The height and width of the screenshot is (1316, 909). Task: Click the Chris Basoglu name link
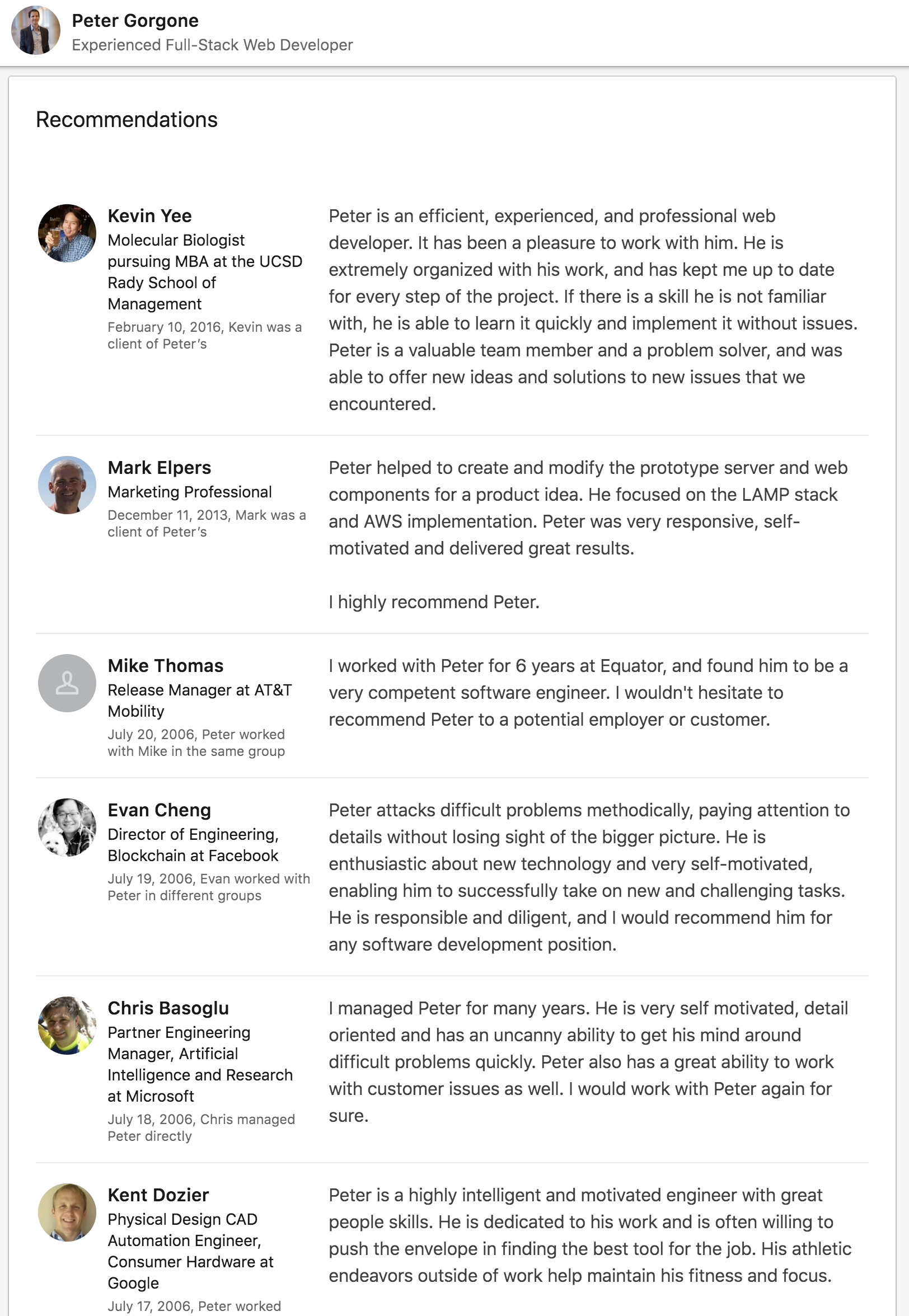168,1008
